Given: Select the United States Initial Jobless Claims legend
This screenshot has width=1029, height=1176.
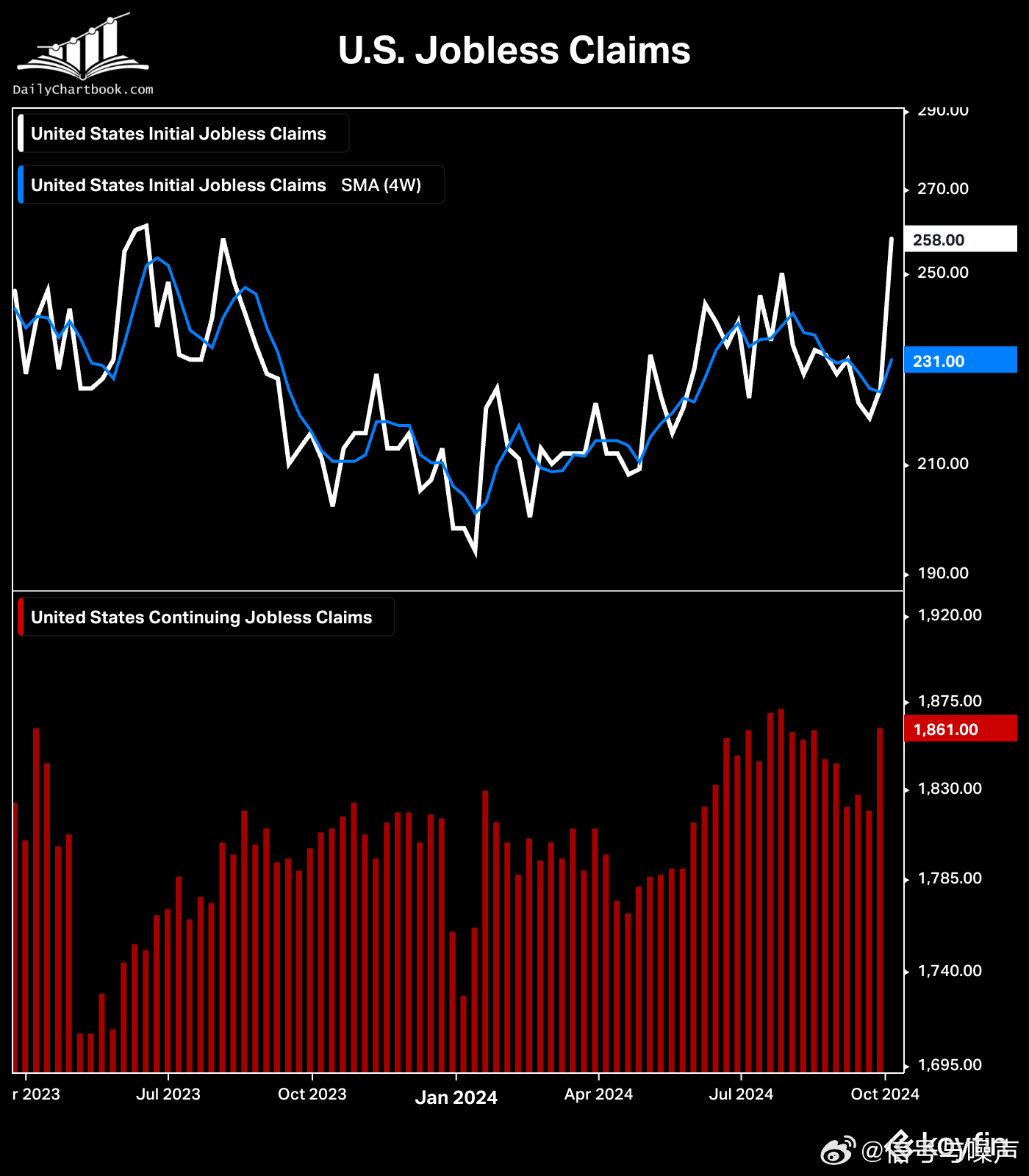Looking at the screenshot, I should click(179, 134).
